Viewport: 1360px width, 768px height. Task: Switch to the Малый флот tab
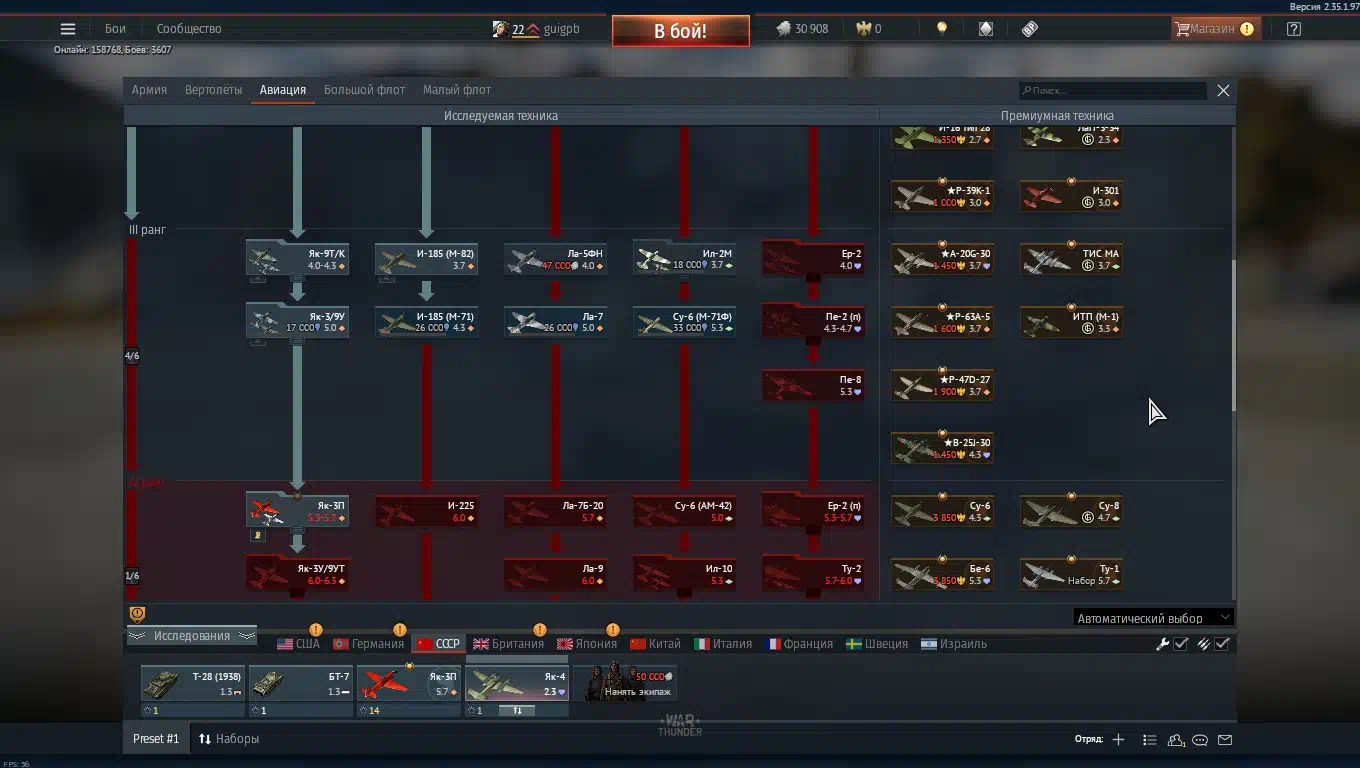click(x=457, y=90)
